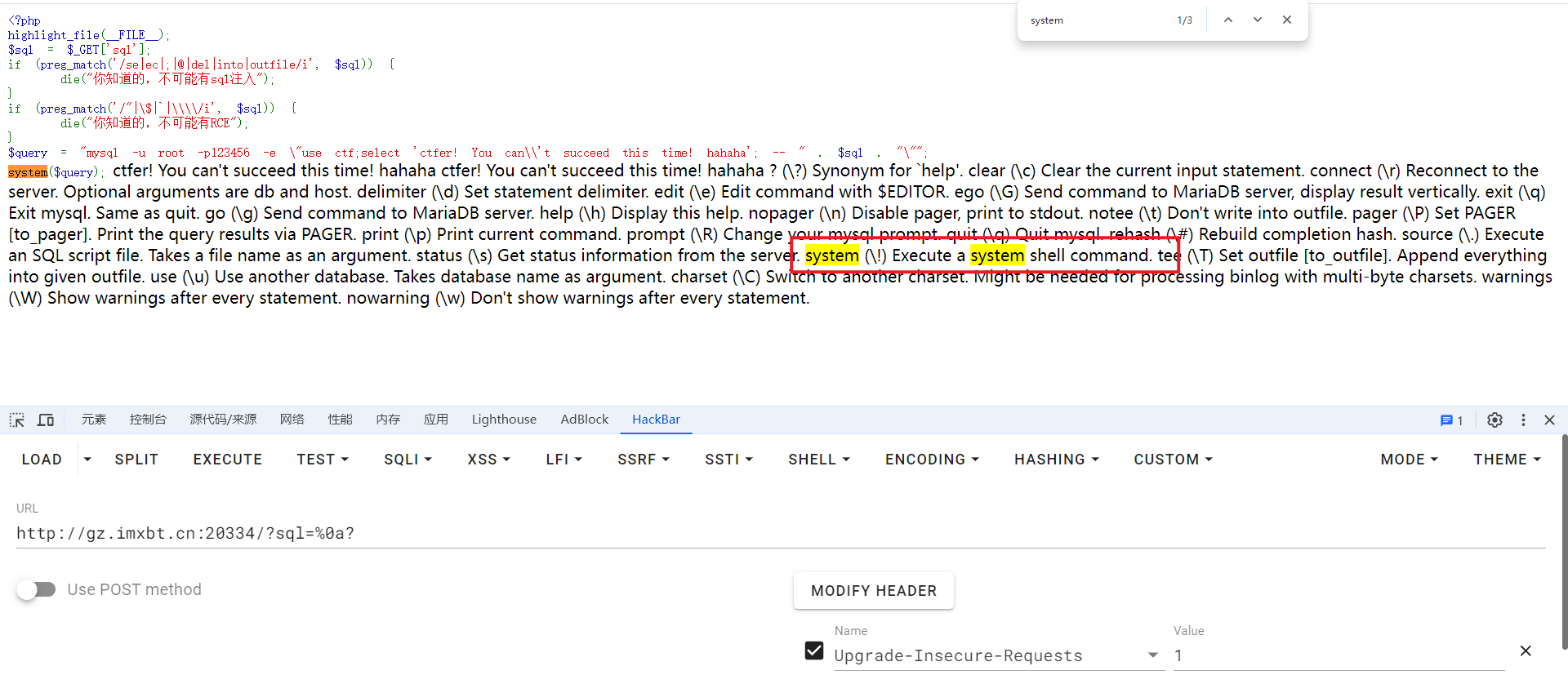
Task: Toggle the device toolbar icon
Action: pos(46,420)
